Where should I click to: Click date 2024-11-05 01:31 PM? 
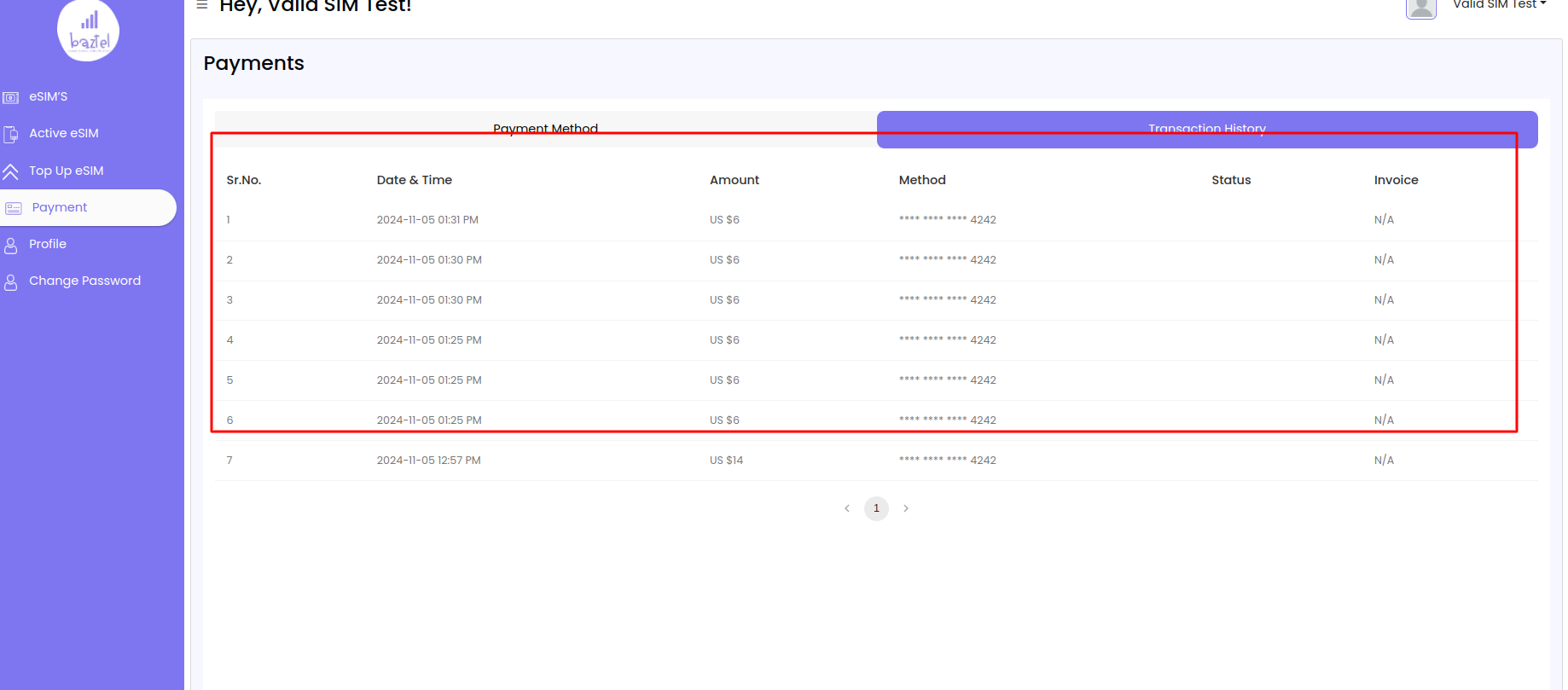pyautogui.click(x=427, y=220)
